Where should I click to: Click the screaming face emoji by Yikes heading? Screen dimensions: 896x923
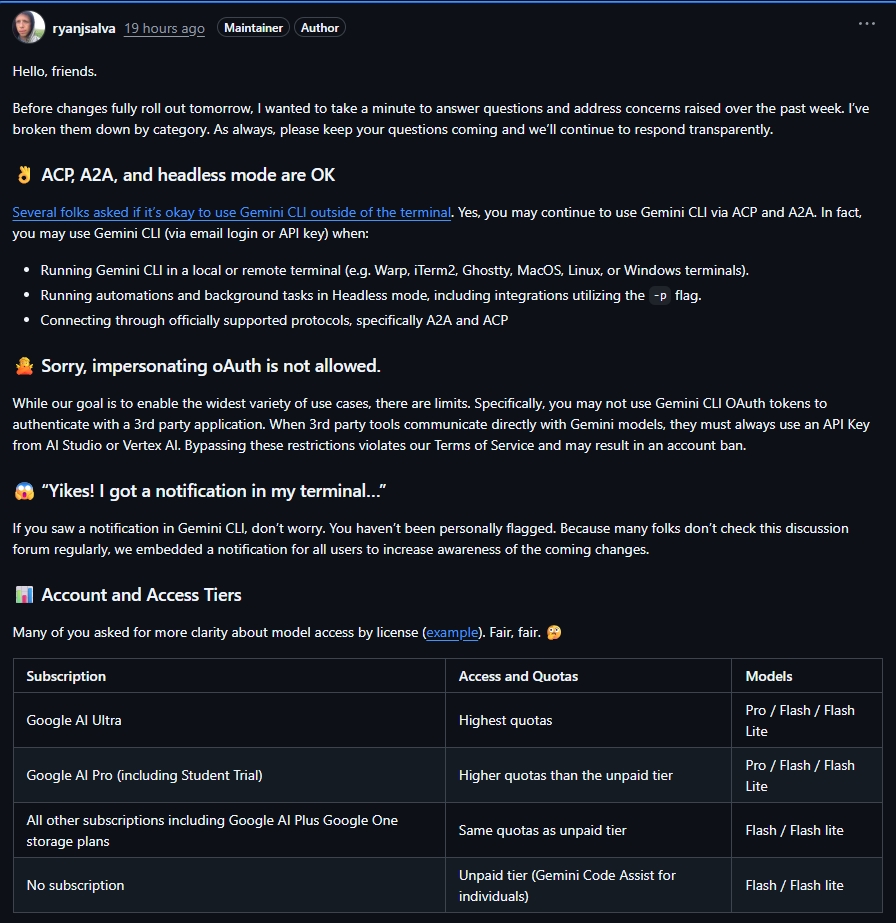25,491
